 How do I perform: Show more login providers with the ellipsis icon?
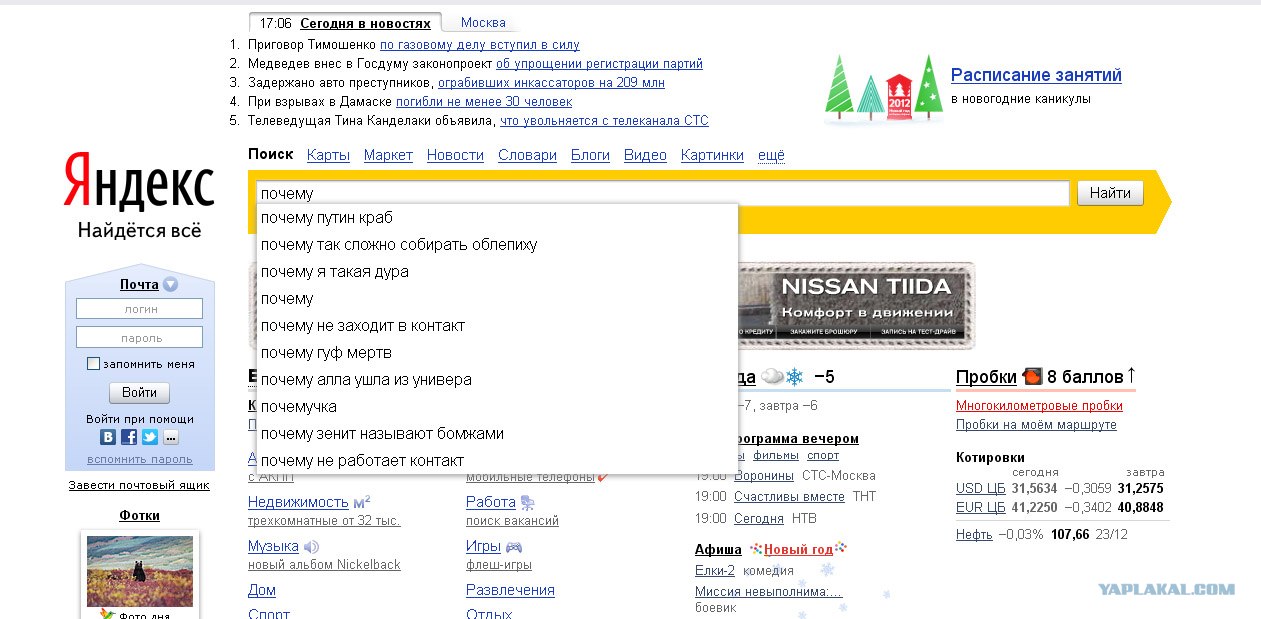171,437
